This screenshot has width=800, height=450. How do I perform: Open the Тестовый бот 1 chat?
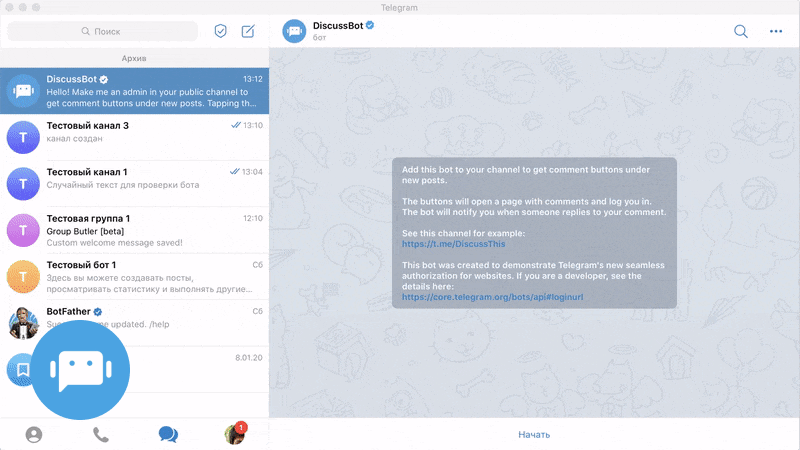[x=134, y=277]
